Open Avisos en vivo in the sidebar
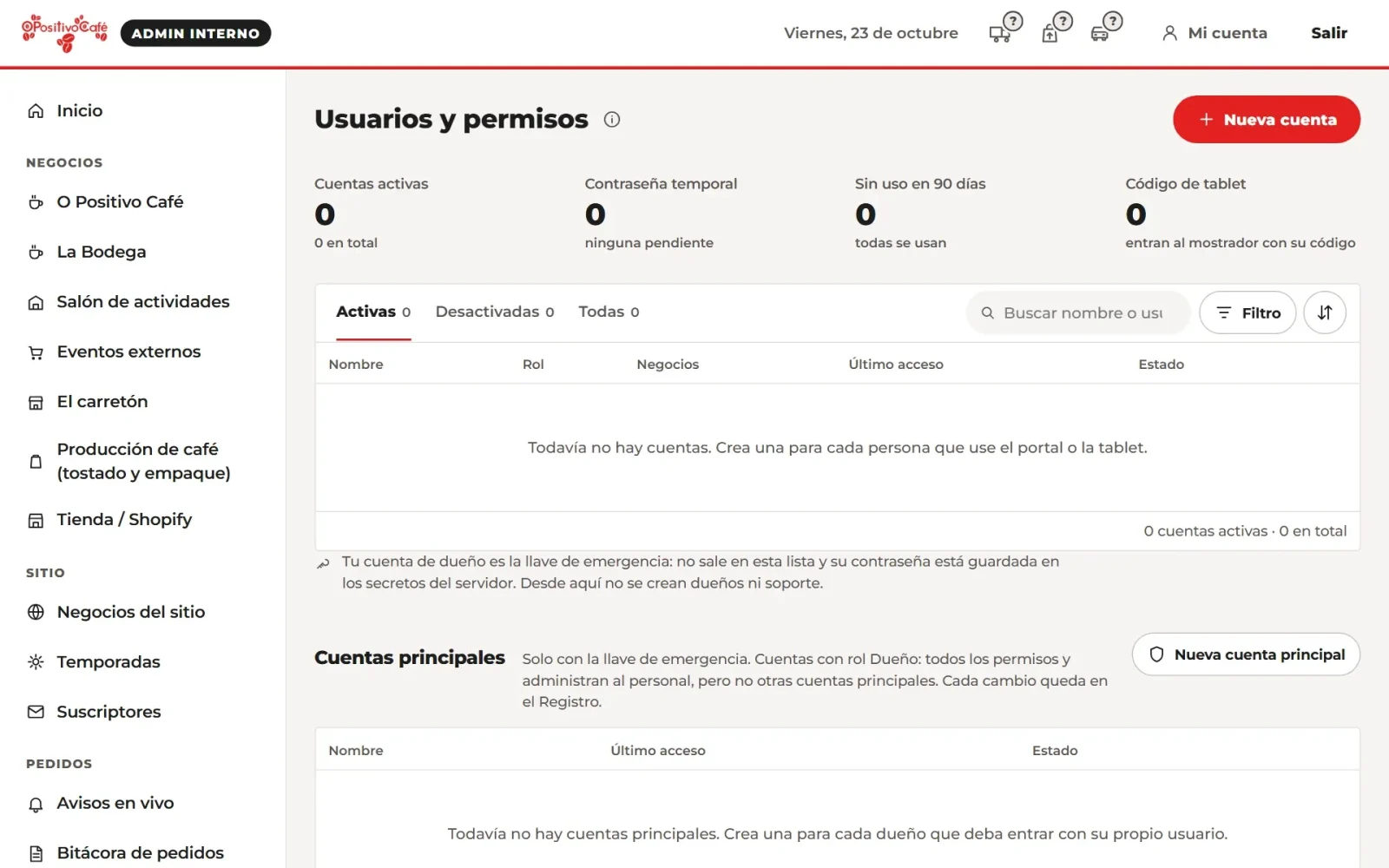 coord(142,804)
